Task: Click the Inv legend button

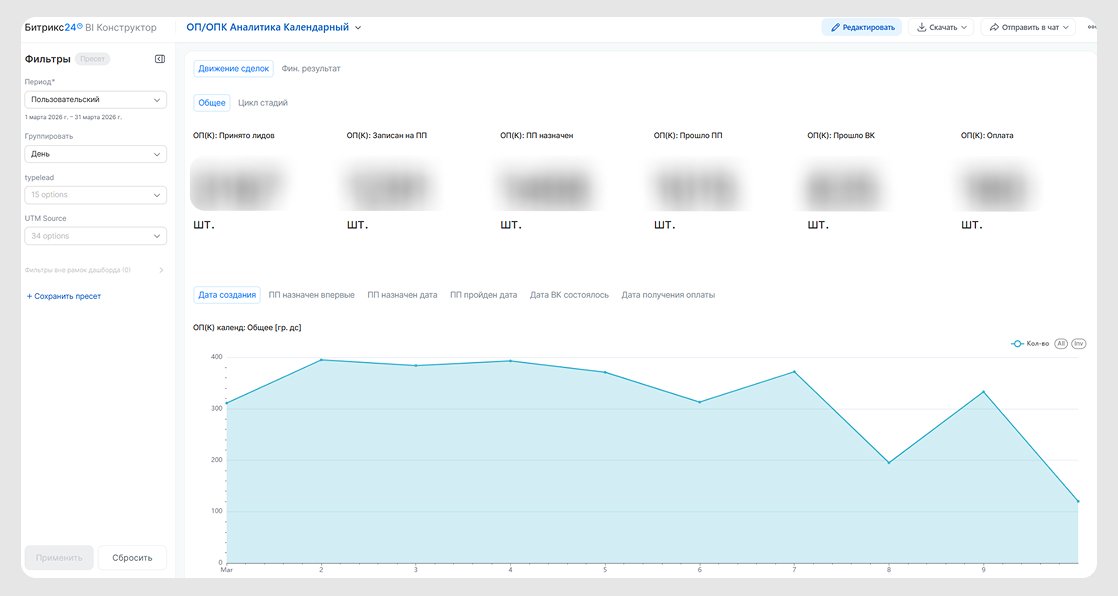Action: coord(1079,344)
